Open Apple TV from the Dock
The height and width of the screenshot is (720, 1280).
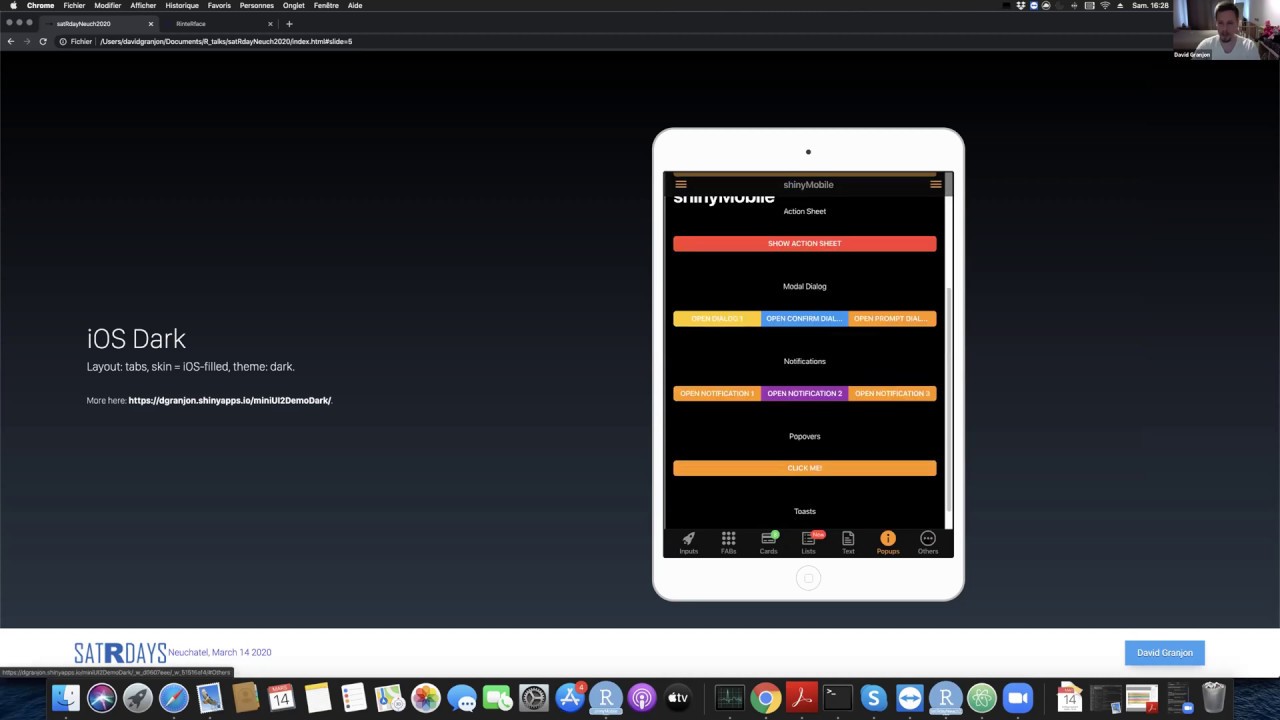pyautogui.click(x=678, y=697)
